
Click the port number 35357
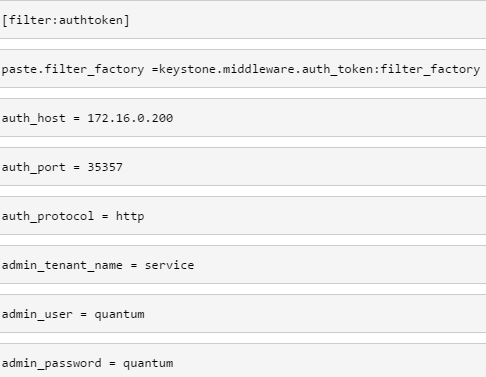tap(105, 167)
